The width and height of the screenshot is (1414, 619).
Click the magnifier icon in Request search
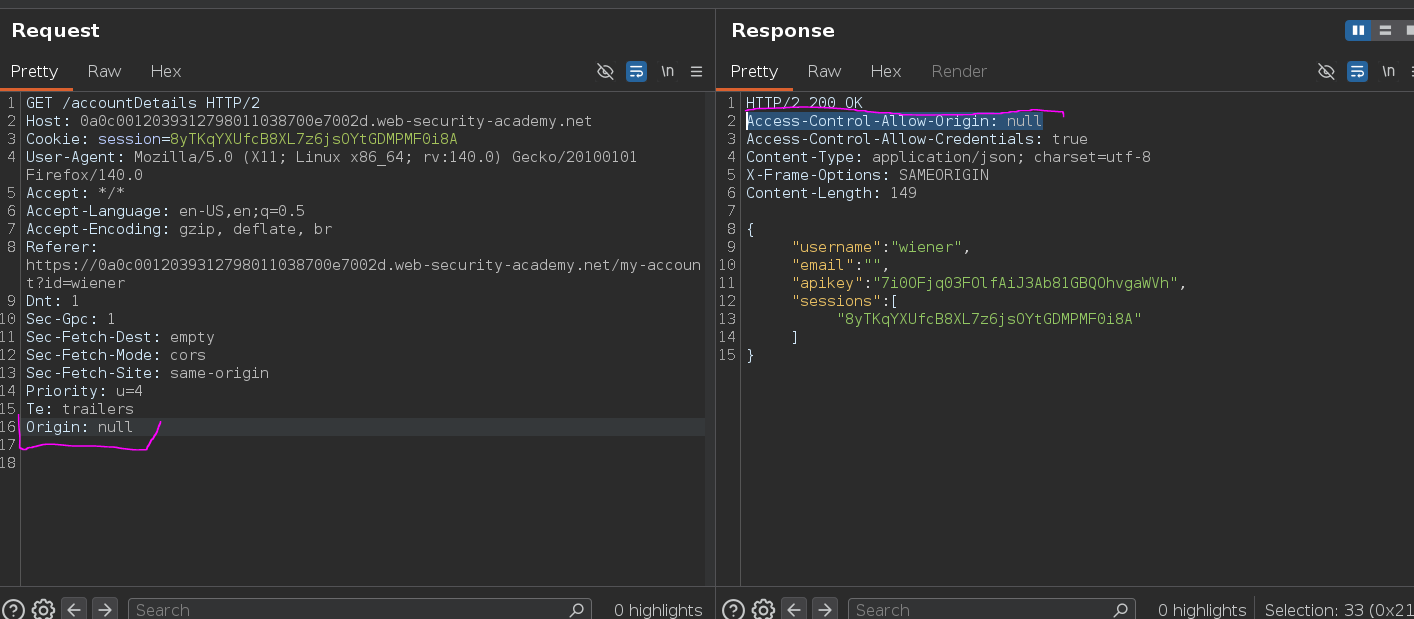click(576, 609)
